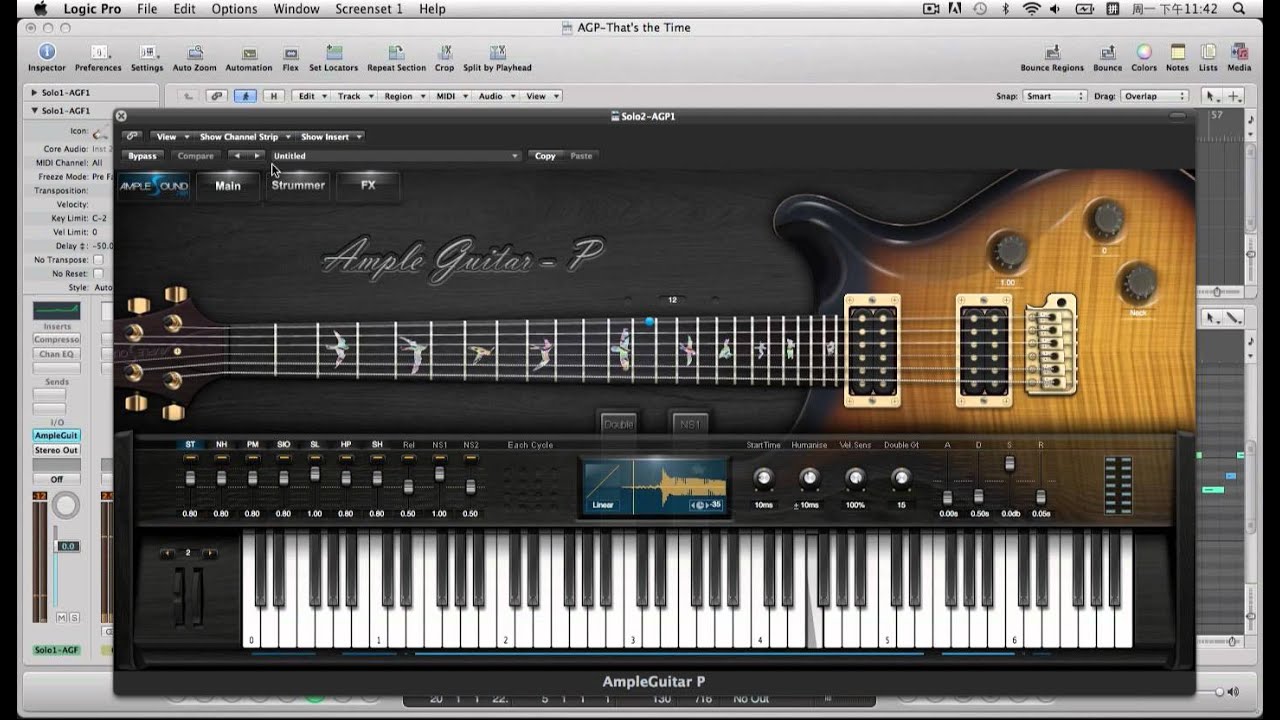1280x720 pixels.
Task: Open the Wi-Fi status menu
Action: pyautogui.click(x=1031, y=9)
